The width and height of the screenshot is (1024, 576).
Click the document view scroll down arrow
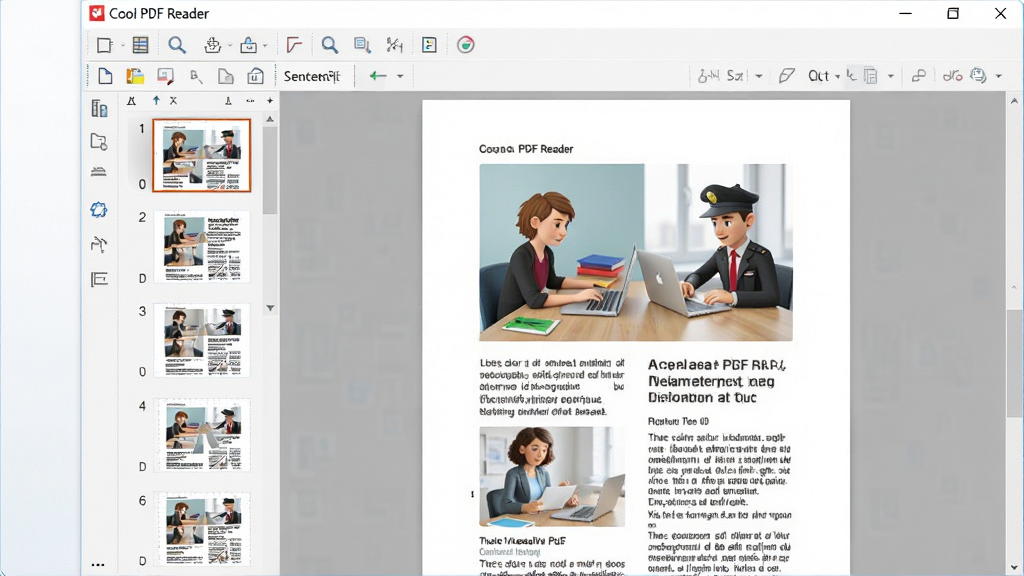(x=1014, y=568)
